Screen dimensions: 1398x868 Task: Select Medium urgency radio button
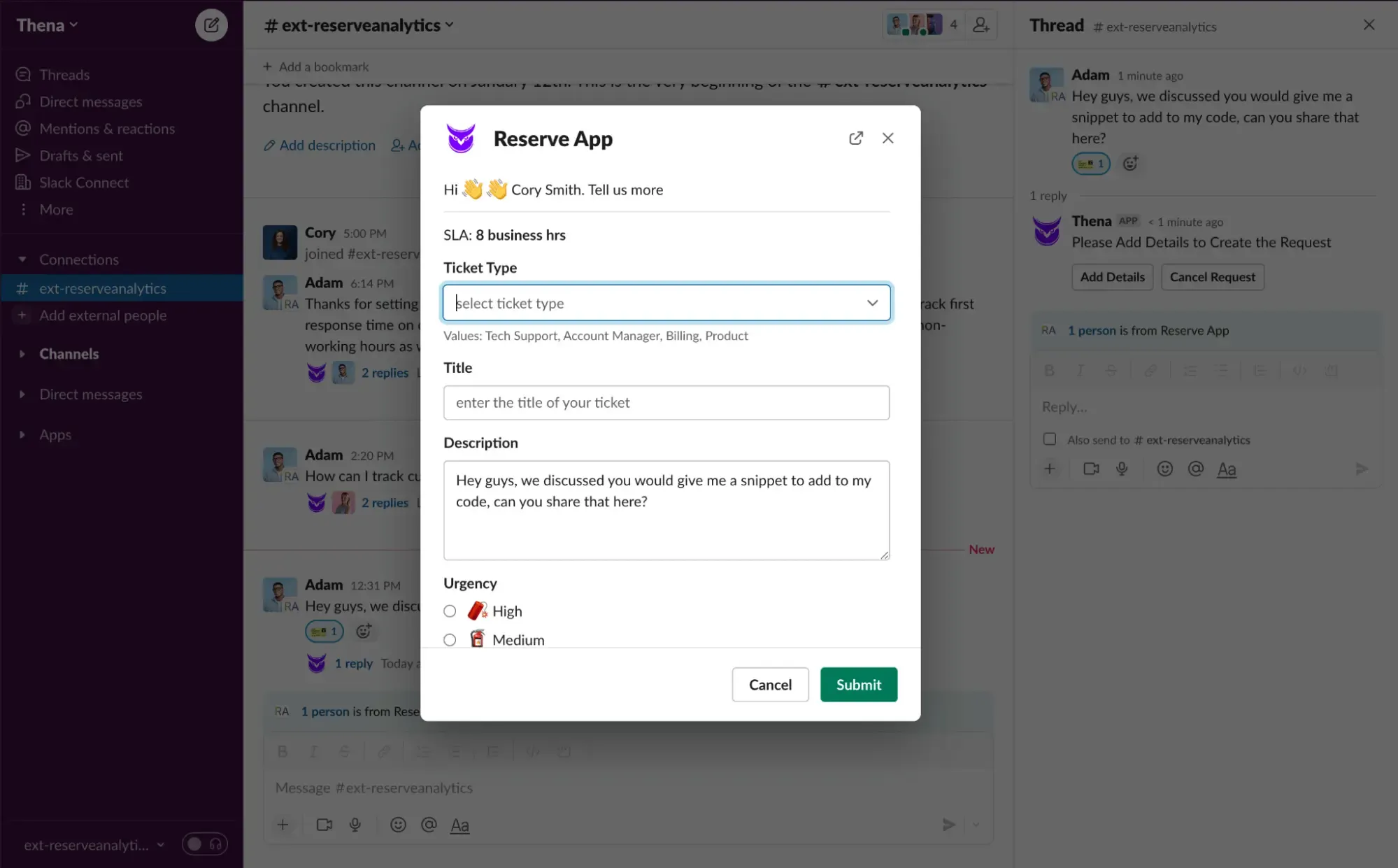click(450, 640)
